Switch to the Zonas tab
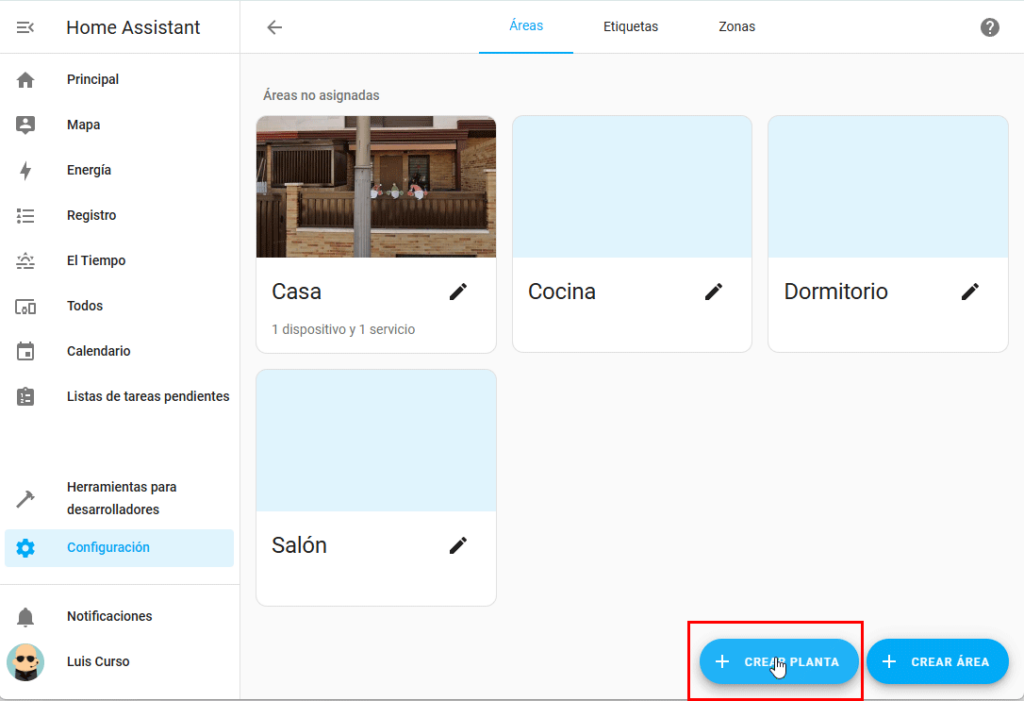The width and height of the screenshot is (1024, 701). click(x=736, y=27)
